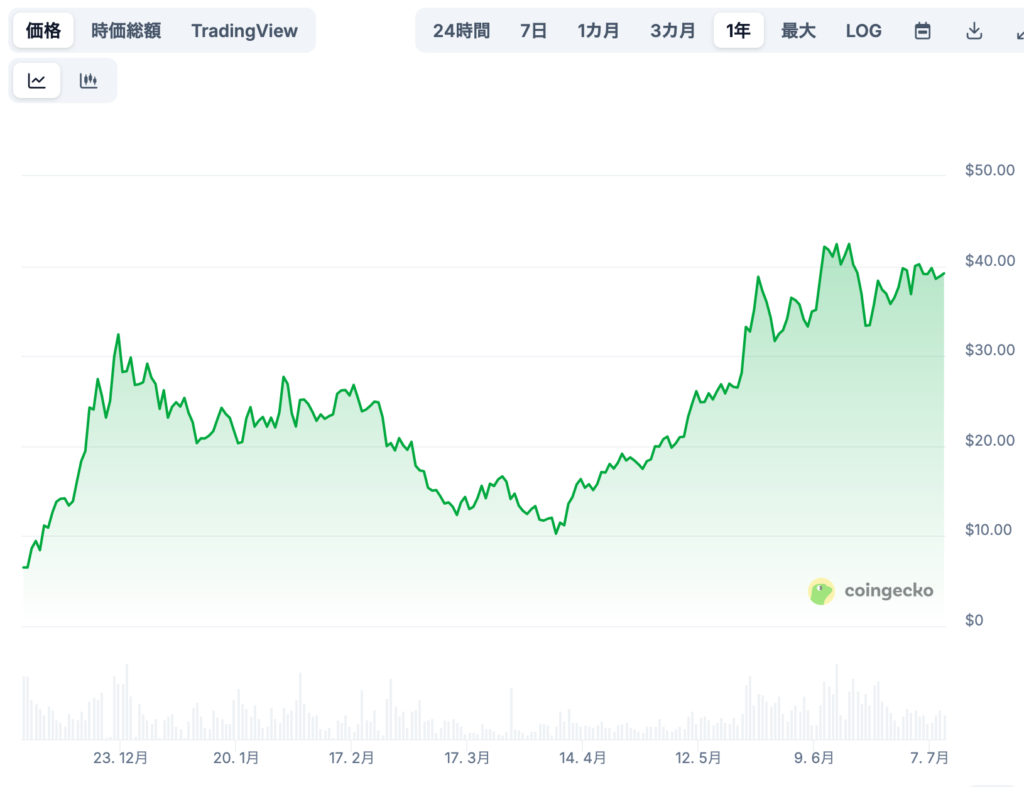Open the calendar date range picker
The width and height of the screenshot is (1024, 787).
[x=922, y=31]
